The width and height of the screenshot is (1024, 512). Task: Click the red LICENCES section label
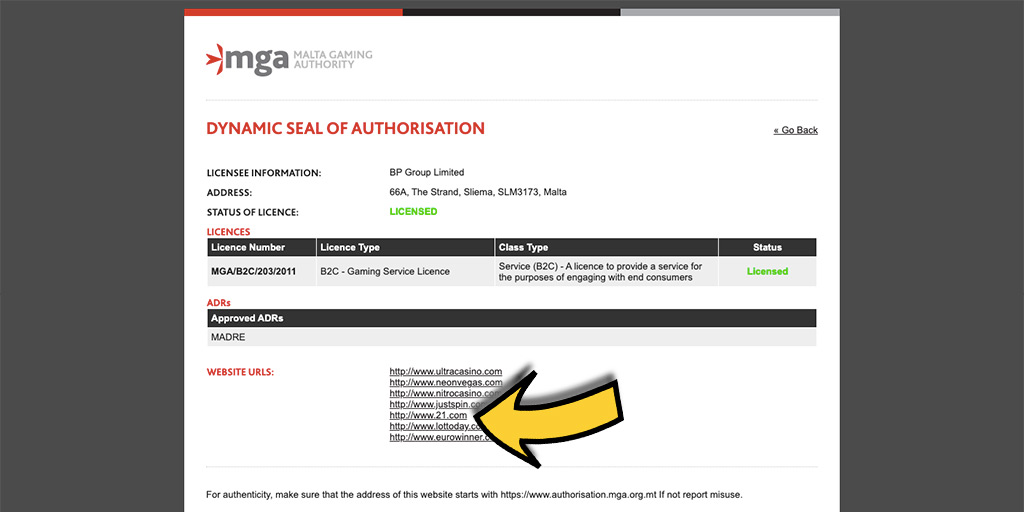(x=229, y=232)
